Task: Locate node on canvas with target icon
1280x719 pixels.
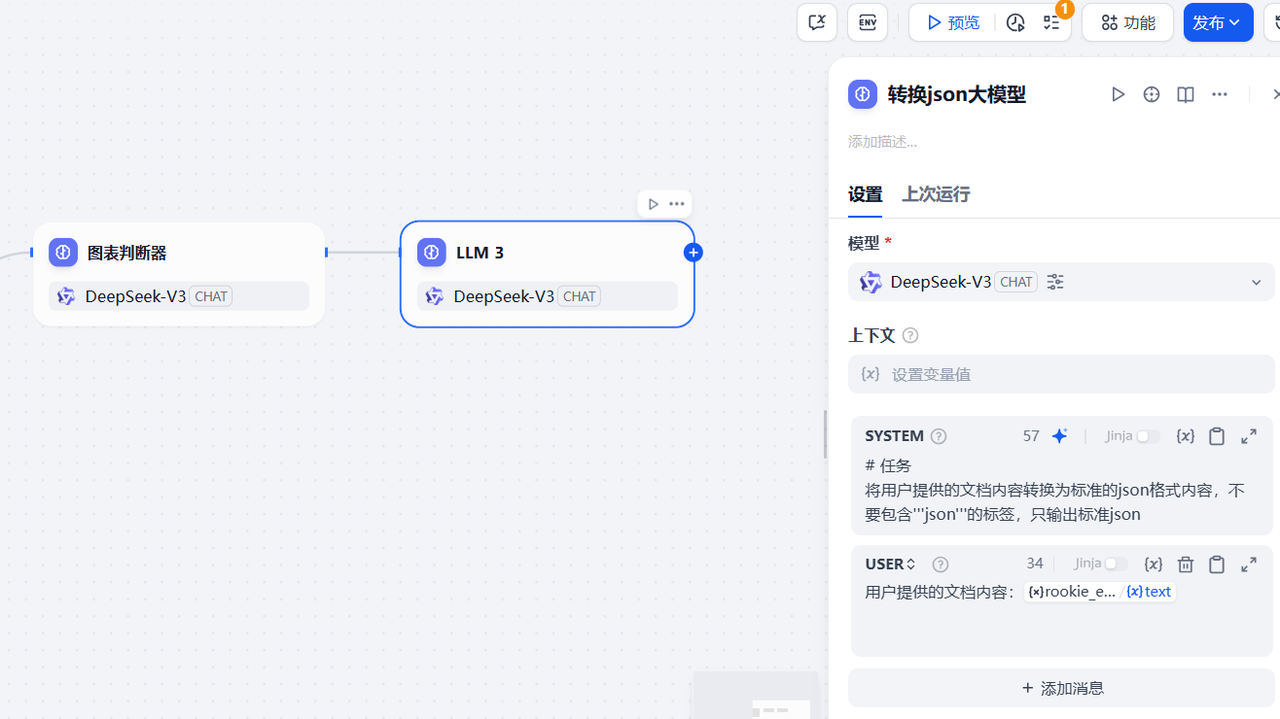Action: pos(1151,94)
